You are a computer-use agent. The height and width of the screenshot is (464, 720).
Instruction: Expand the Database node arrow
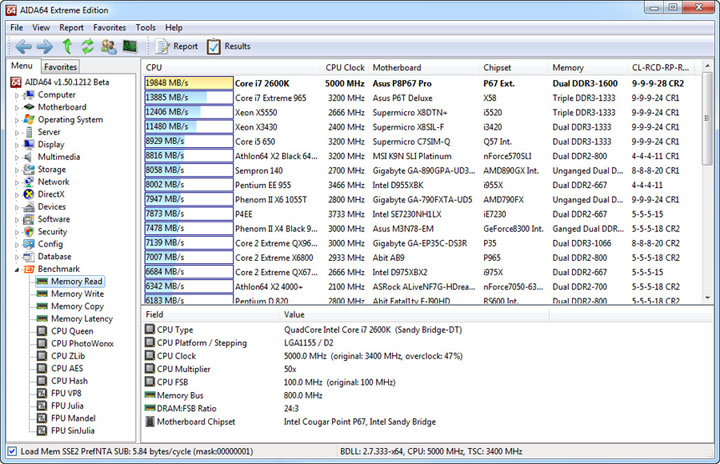click(x=17, y=257)
